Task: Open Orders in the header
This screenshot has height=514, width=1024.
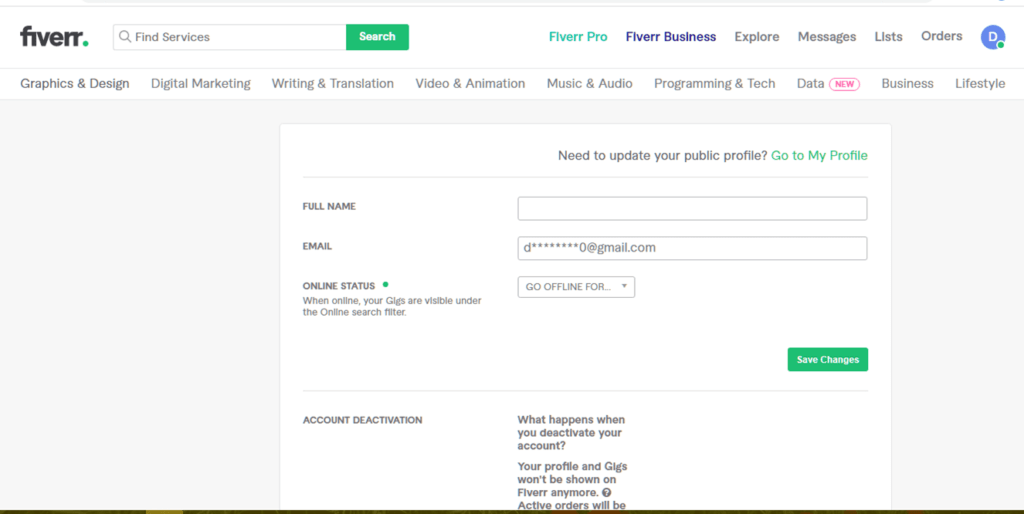Action: pyautogui.click(x=941, y=37)
